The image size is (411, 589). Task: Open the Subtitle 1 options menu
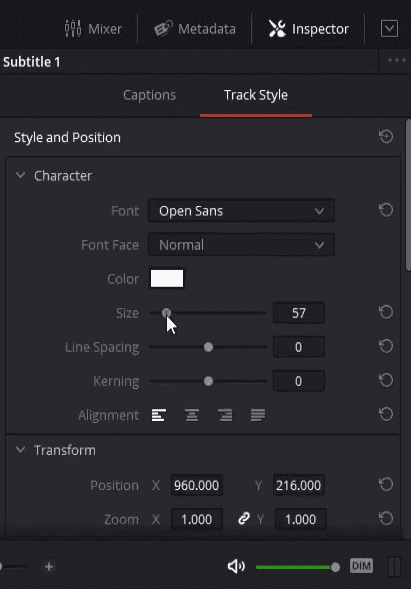[x=397, y=60]
